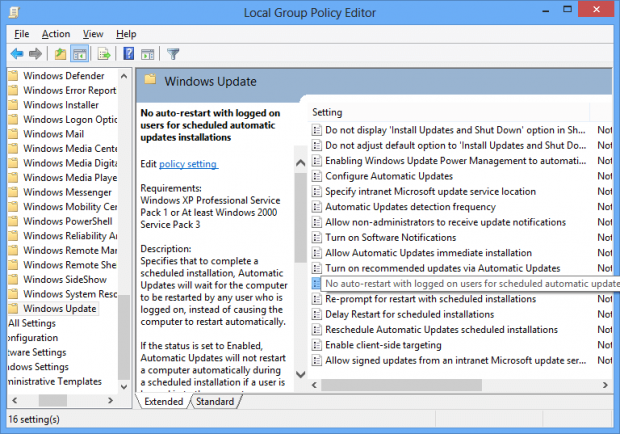This screenshot has width=620, height=434.
Task: Click the settings list scroll left arrow
Action: pyautogui.click(x=314, y=385)
